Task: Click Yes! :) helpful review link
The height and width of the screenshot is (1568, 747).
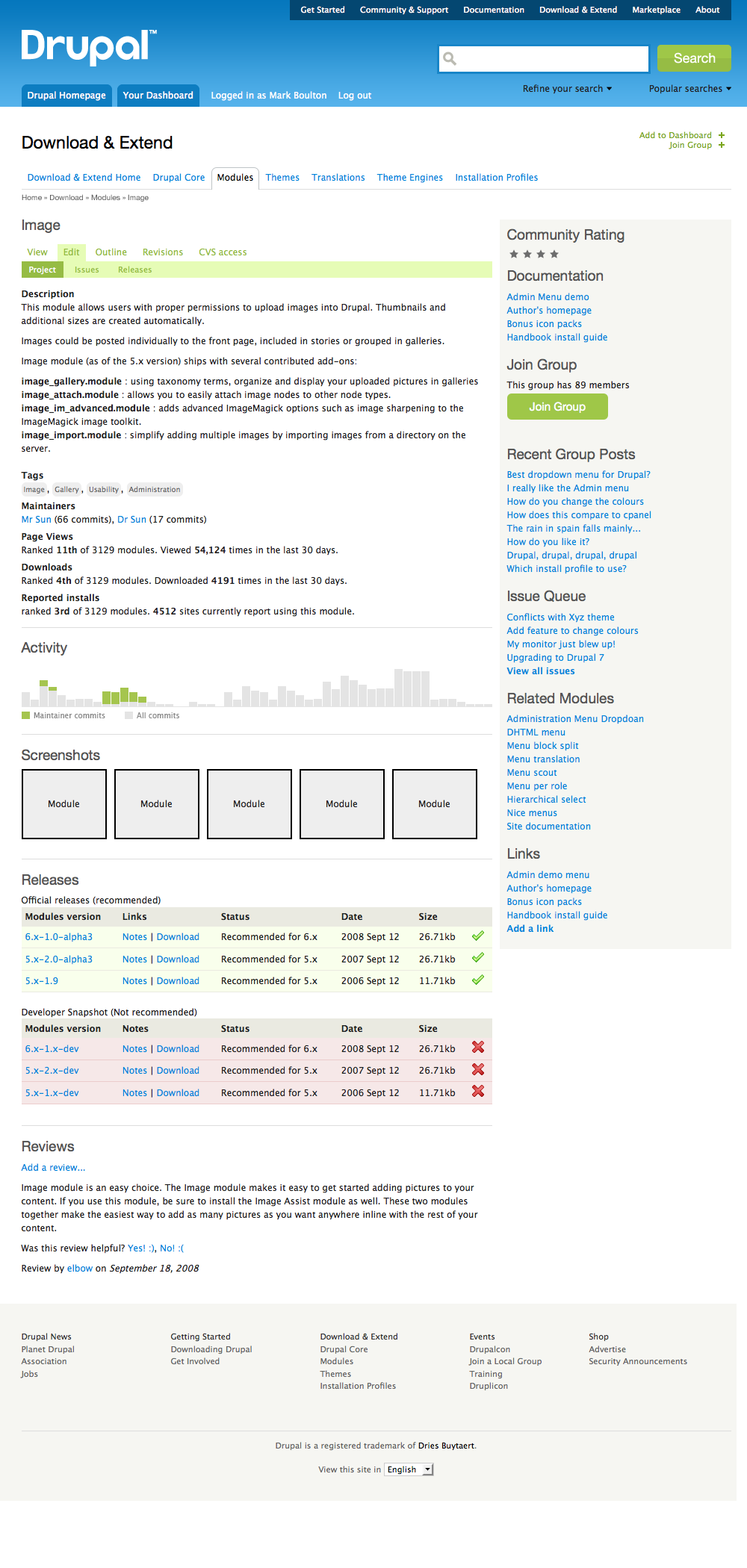Action: coord(141,1248)
